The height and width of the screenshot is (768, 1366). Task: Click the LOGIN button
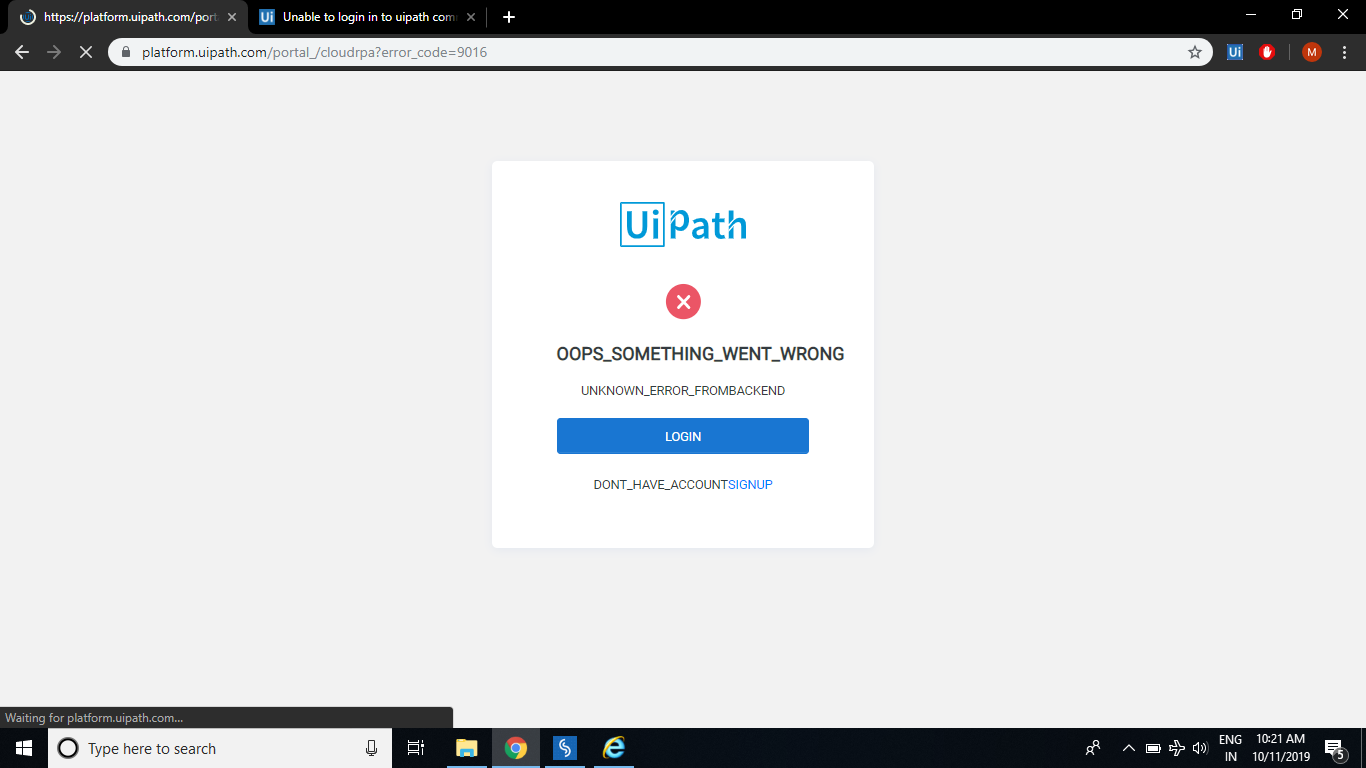click(x=683, y=435)
